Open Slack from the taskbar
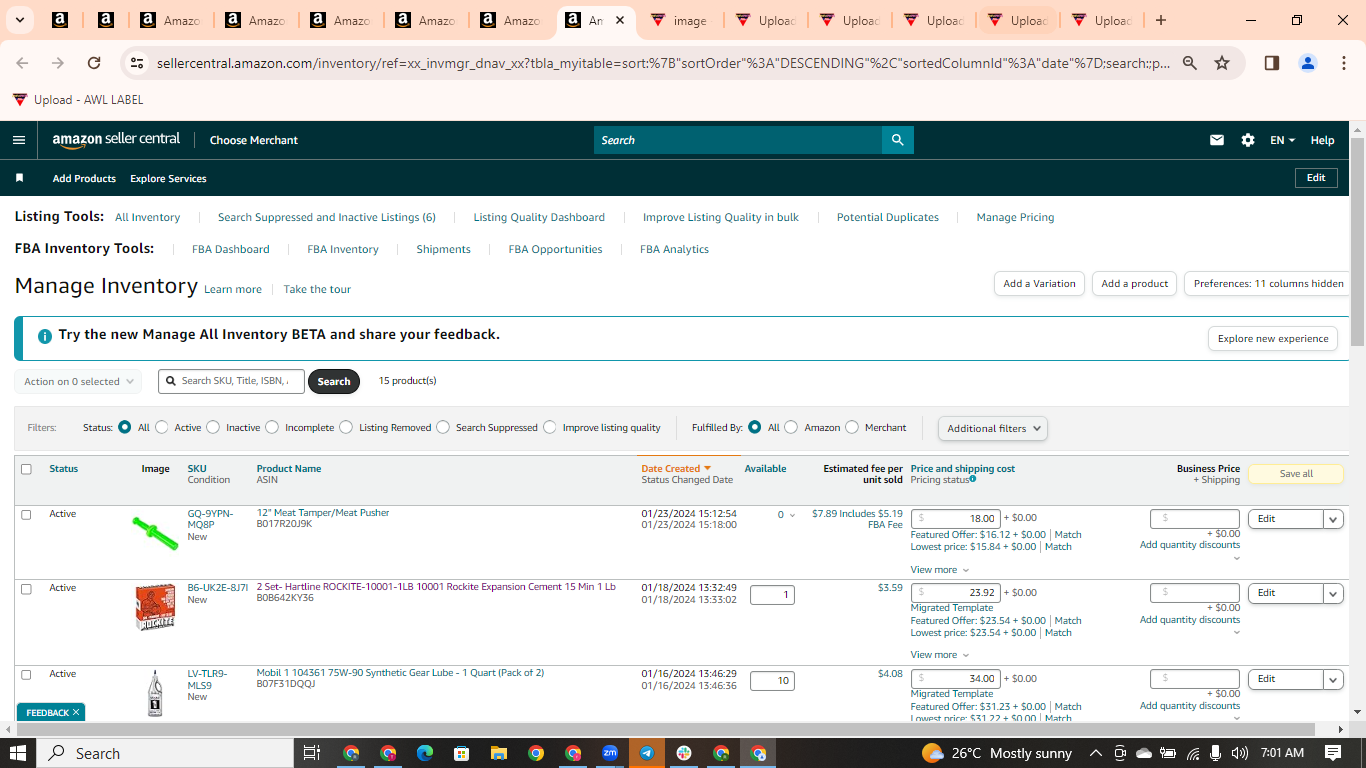 (684, 753)
